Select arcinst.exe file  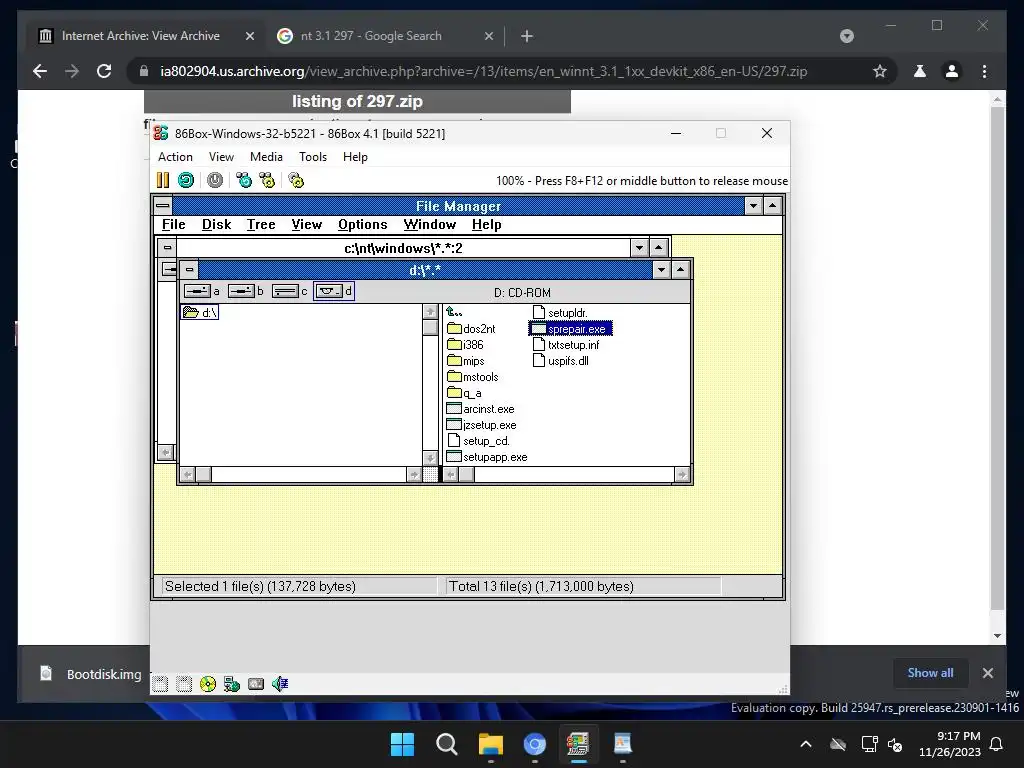pos(481,409)
